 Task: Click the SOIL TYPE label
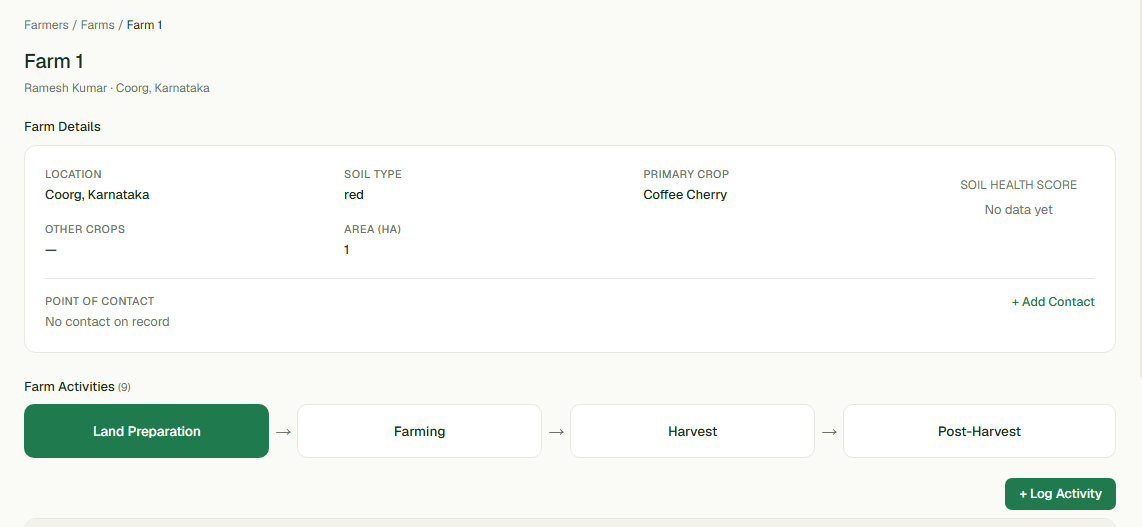[x=373, y=175]
